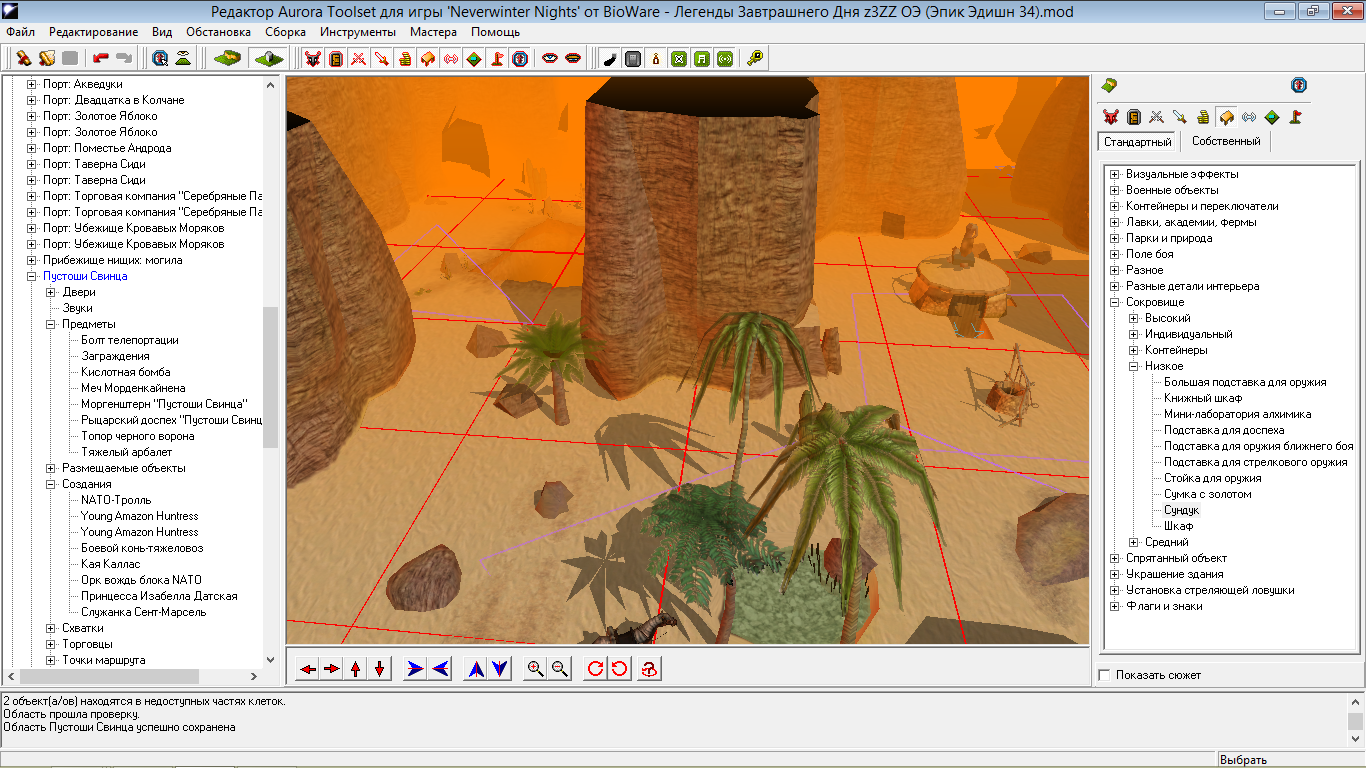Select waypoints flag palette icon in right panel
The width and height of the screenshot is (1366, 768).
(x=1294, y=117)
